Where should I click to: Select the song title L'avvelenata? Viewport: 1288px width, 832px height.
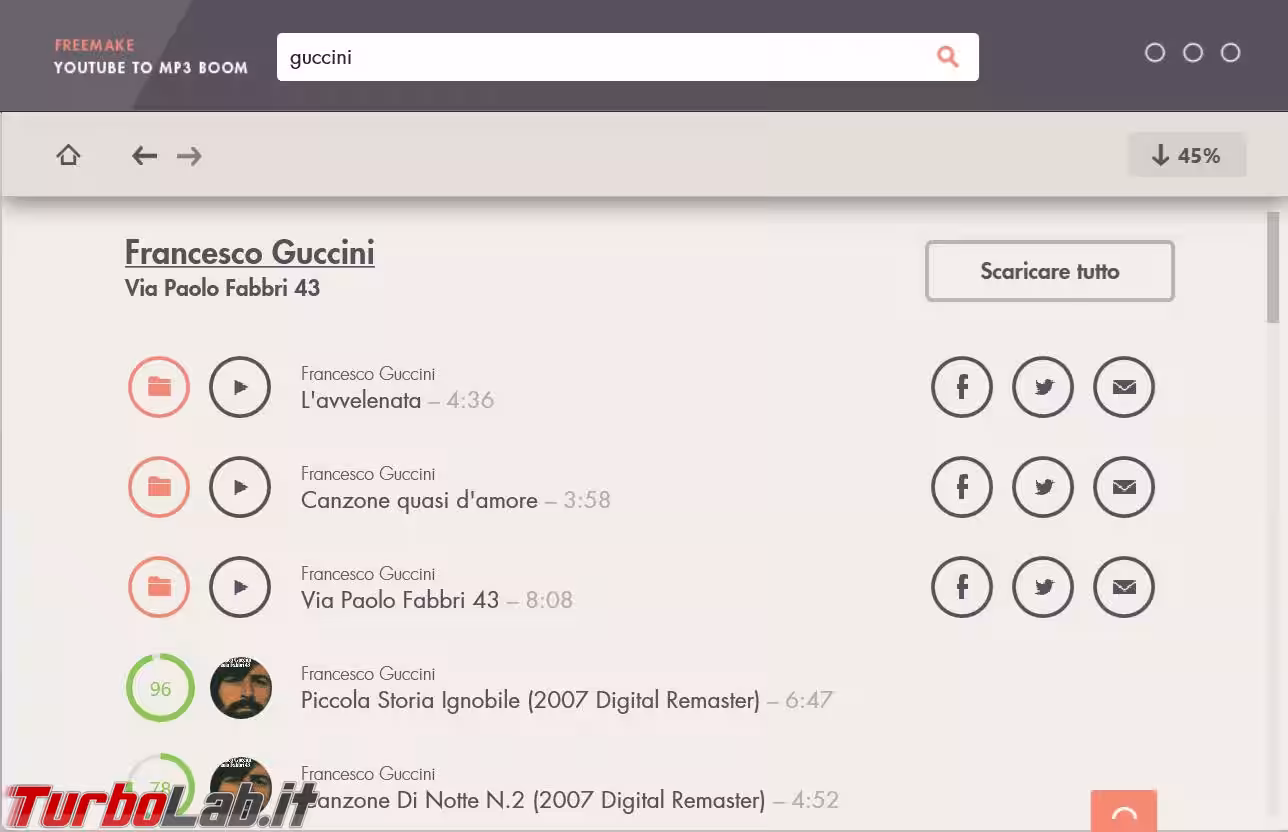tap(361, 400)
